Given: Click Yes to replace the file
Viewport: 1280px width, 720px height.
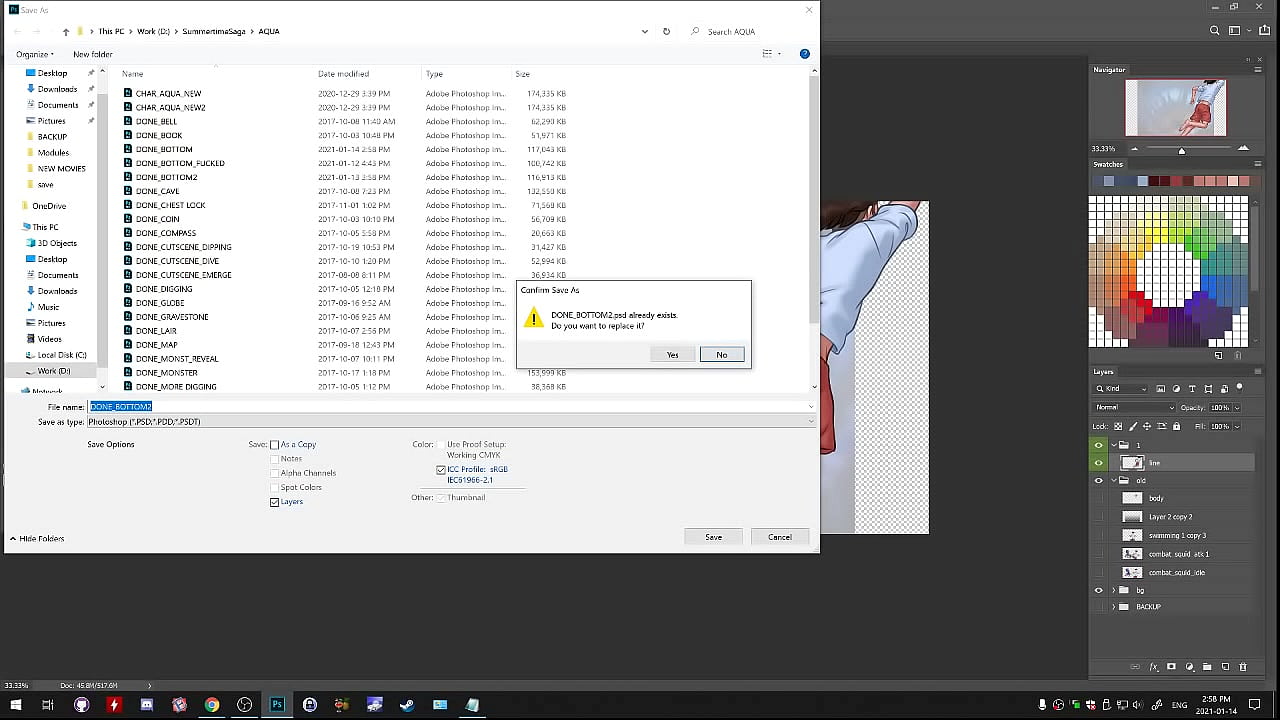Looking at the screenshot, I should click(x=672, y=355).
